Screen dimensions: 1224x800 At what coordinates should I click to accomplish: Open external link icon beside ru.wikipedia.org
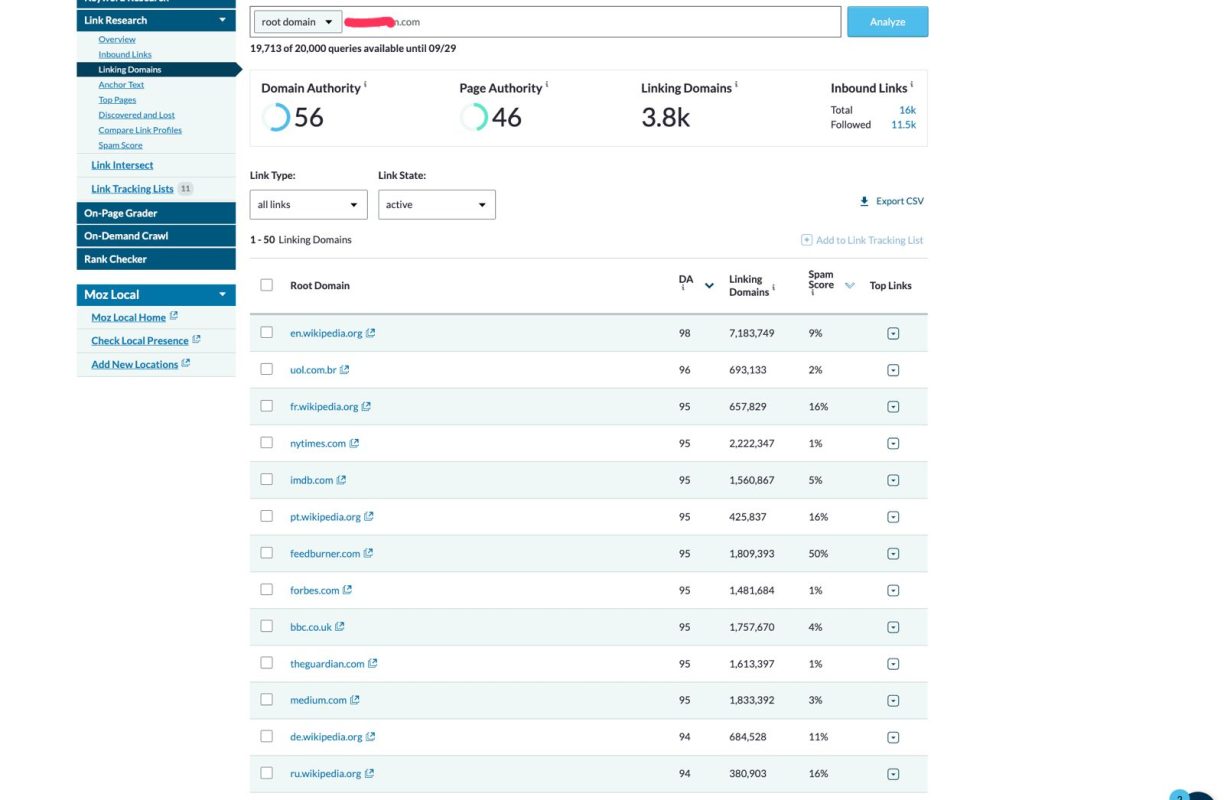click(369, 773)
